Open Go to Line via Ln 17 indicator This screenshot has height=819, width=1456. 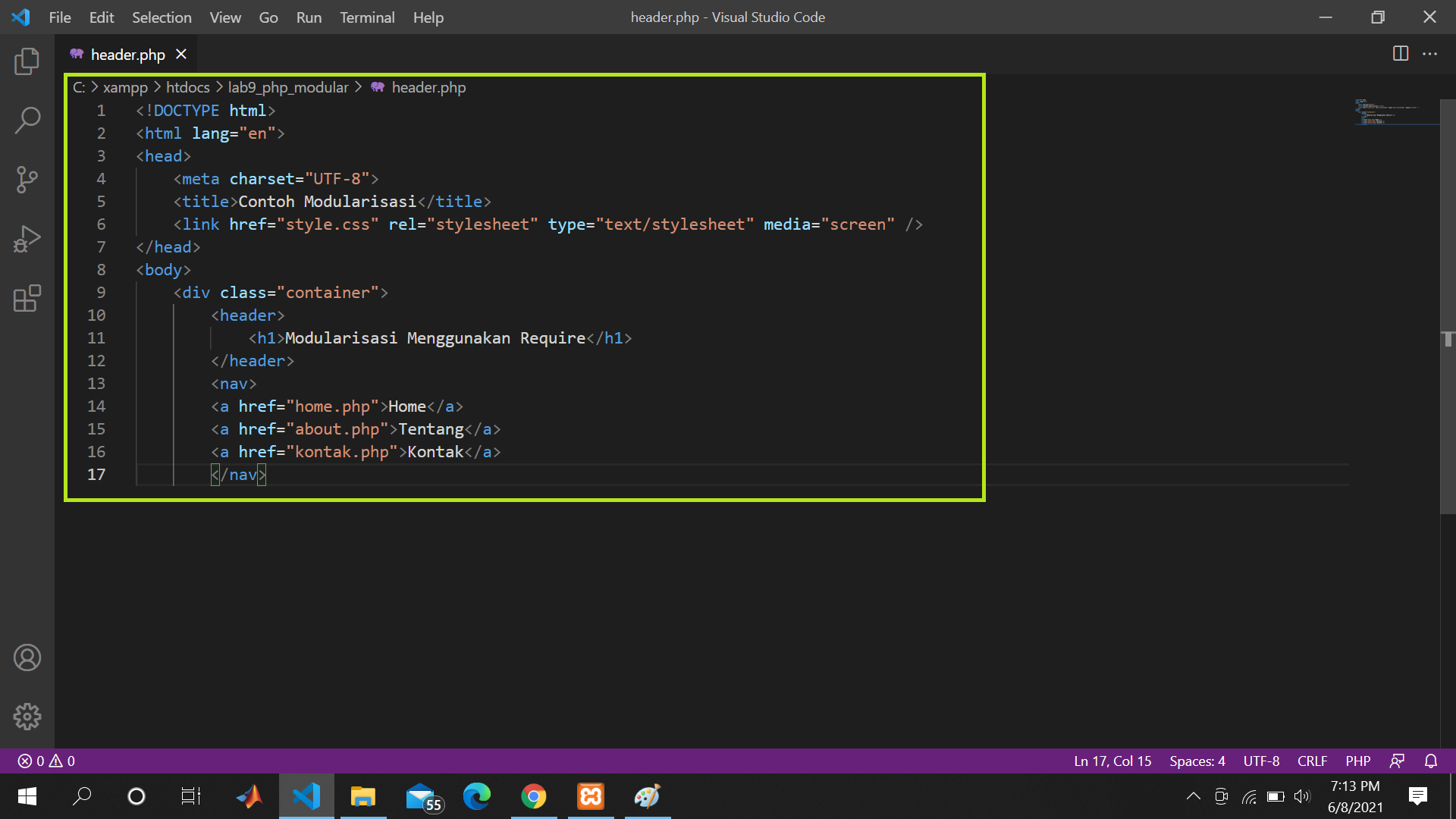pyautogui.click(x=1112, y=761)
